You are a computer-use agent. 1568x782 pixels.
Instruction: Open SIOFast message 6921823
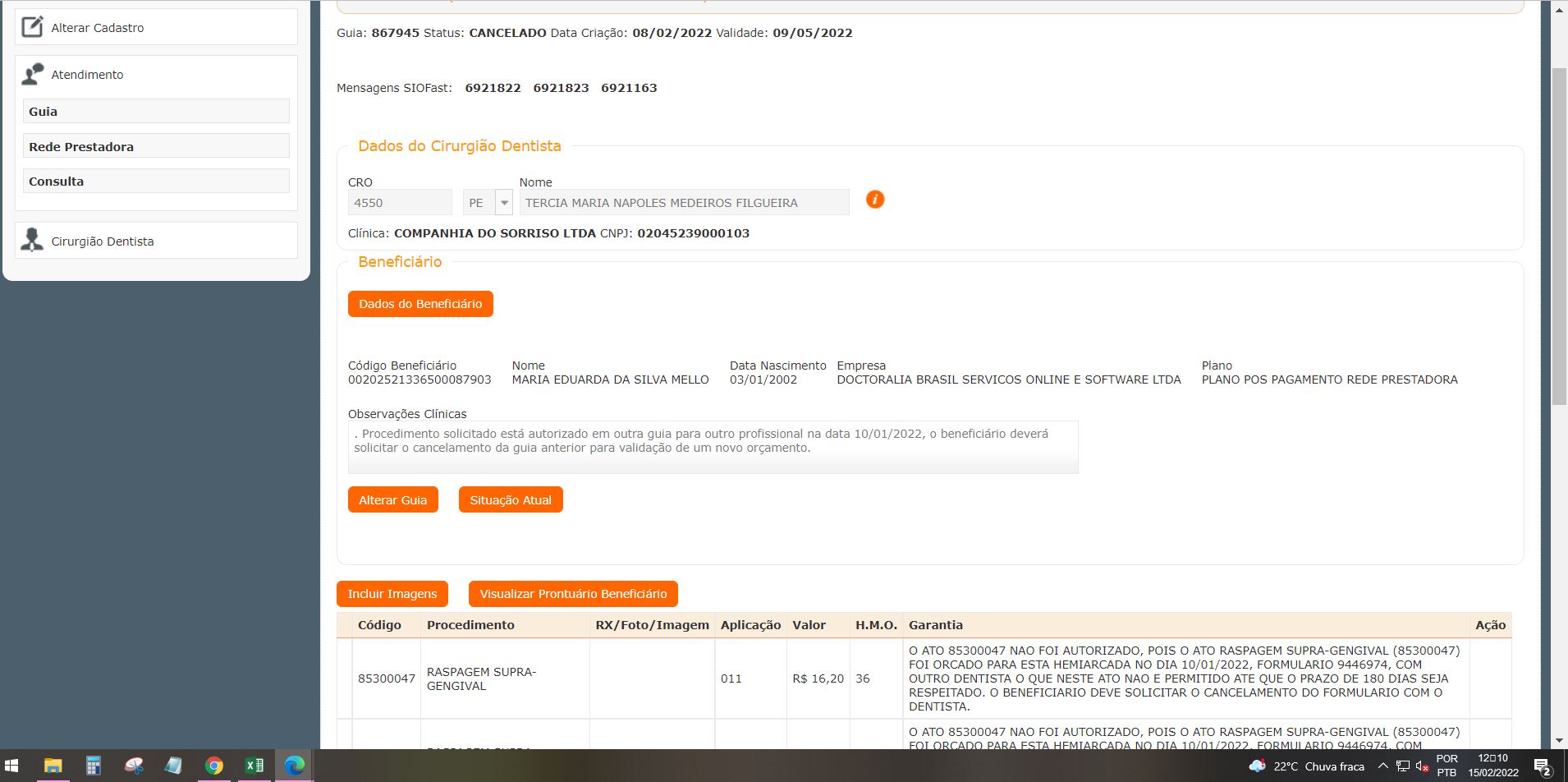[x=561, y=88]
